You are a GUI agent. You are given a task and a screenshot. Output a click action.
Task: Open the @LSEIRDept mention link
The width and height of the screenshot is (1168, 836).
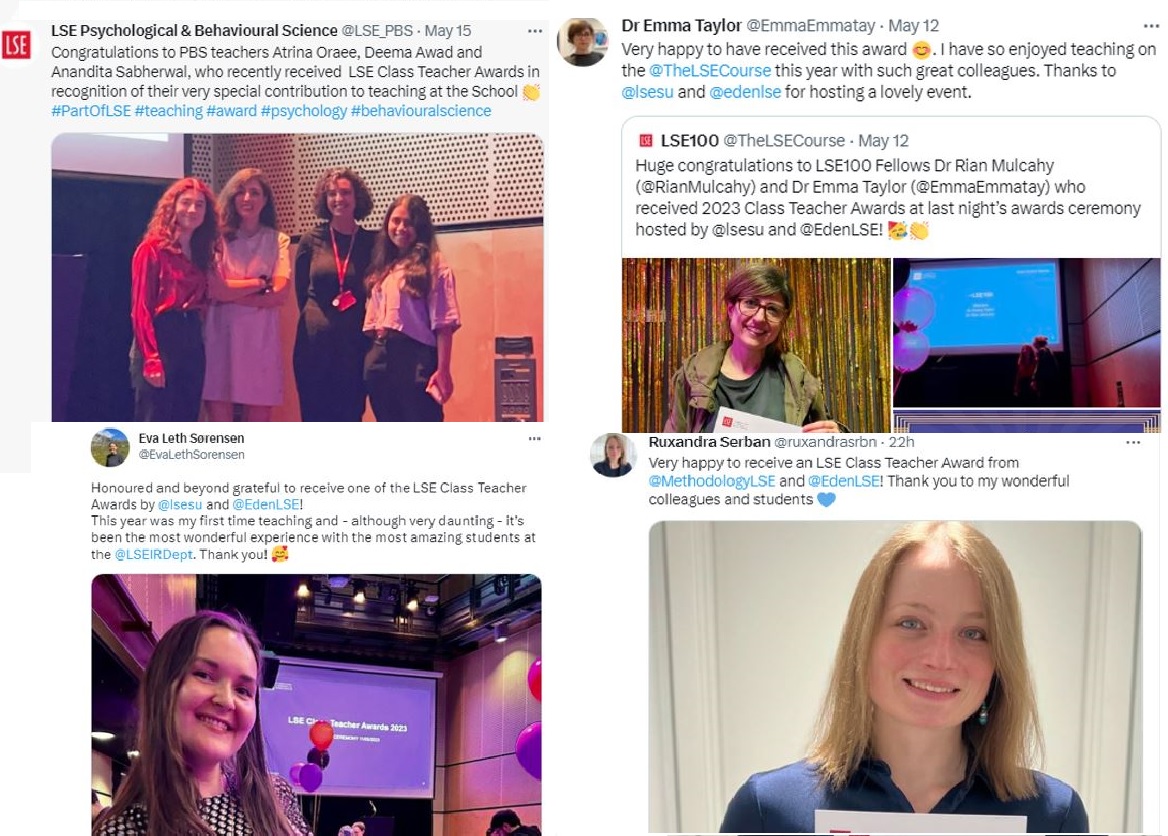click(x=153, y=554)
